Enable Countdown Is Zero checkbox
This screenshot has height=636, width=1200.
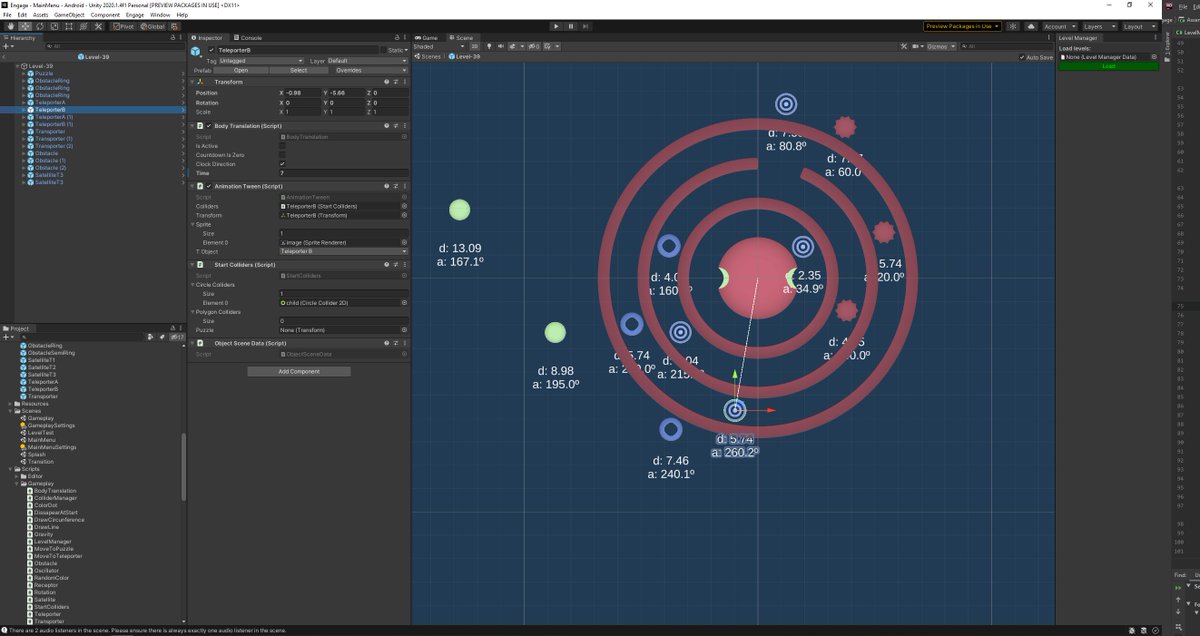point(282,155)
